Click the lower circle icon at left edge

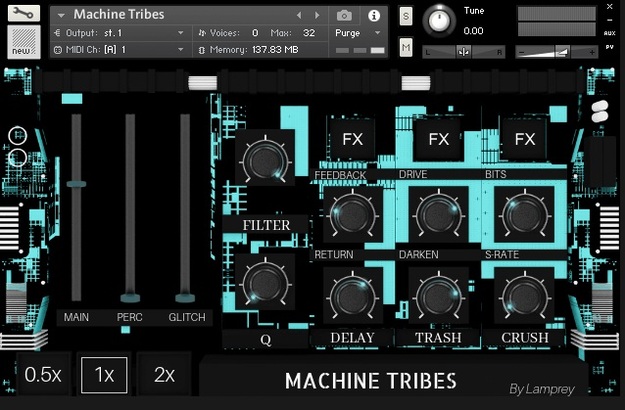[17, 157]
